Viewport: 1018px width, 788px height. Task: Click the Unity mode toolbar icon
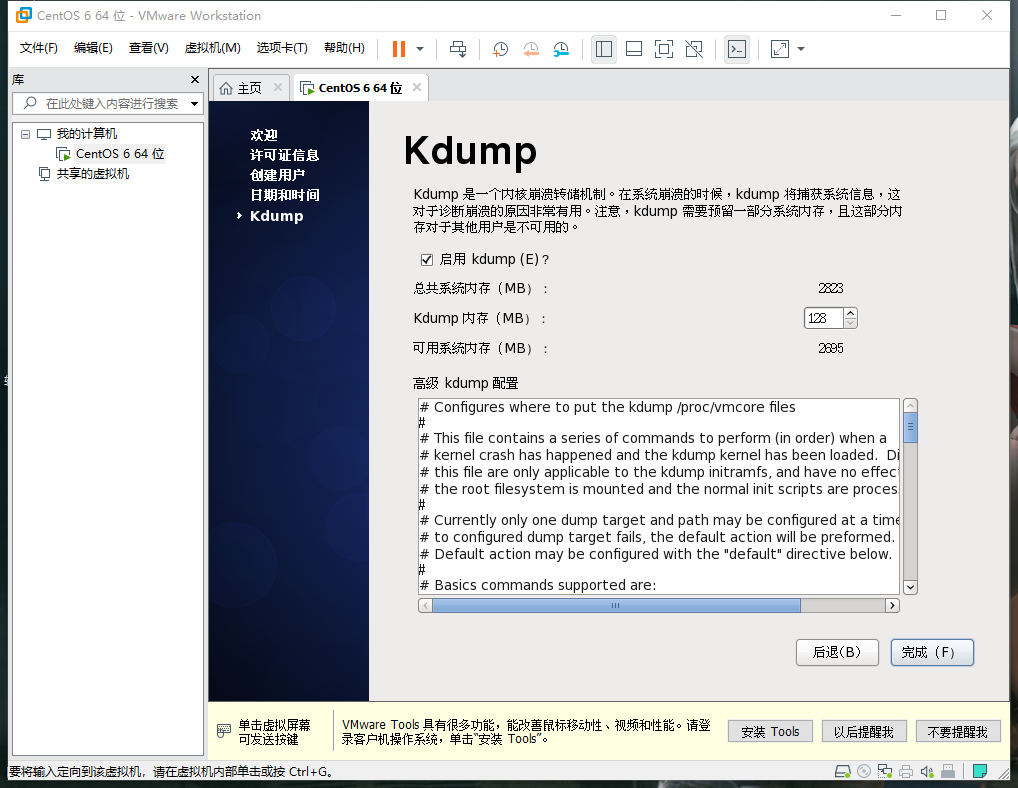(x=694, y=49)
